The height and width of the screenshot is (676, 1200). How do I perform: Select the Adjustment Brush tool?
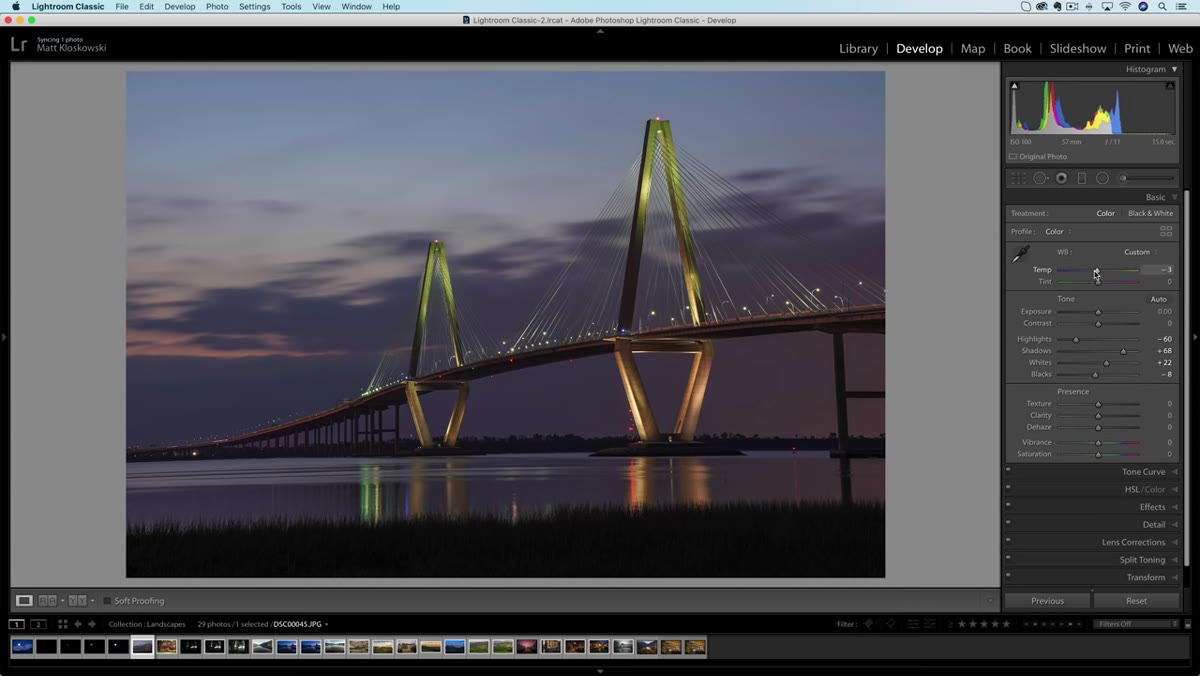(1146, 178)
